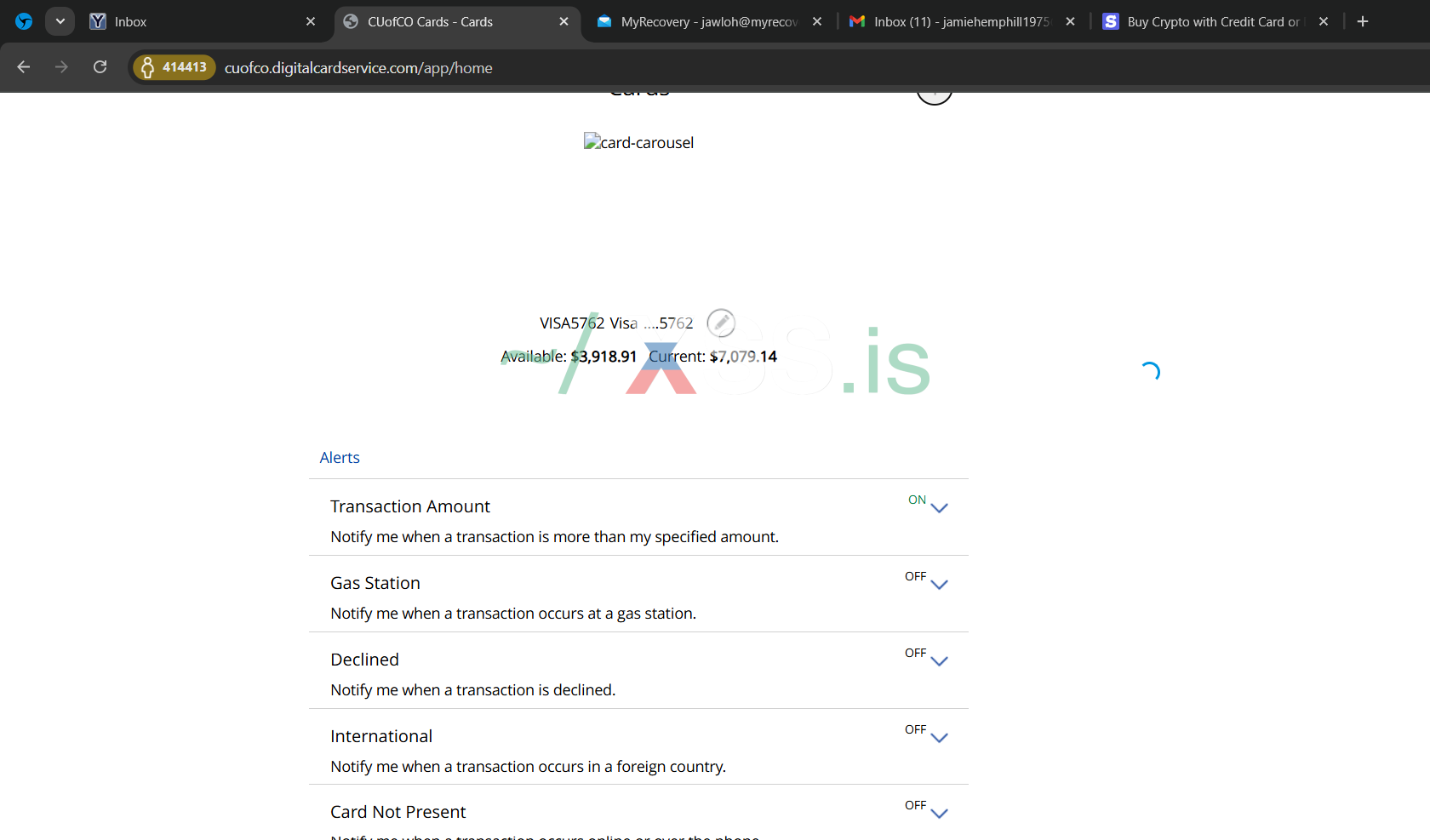Open the browser profile icon in the tab strip
The width and height of the screenshot is (1430, 840).
coord(24,21)
